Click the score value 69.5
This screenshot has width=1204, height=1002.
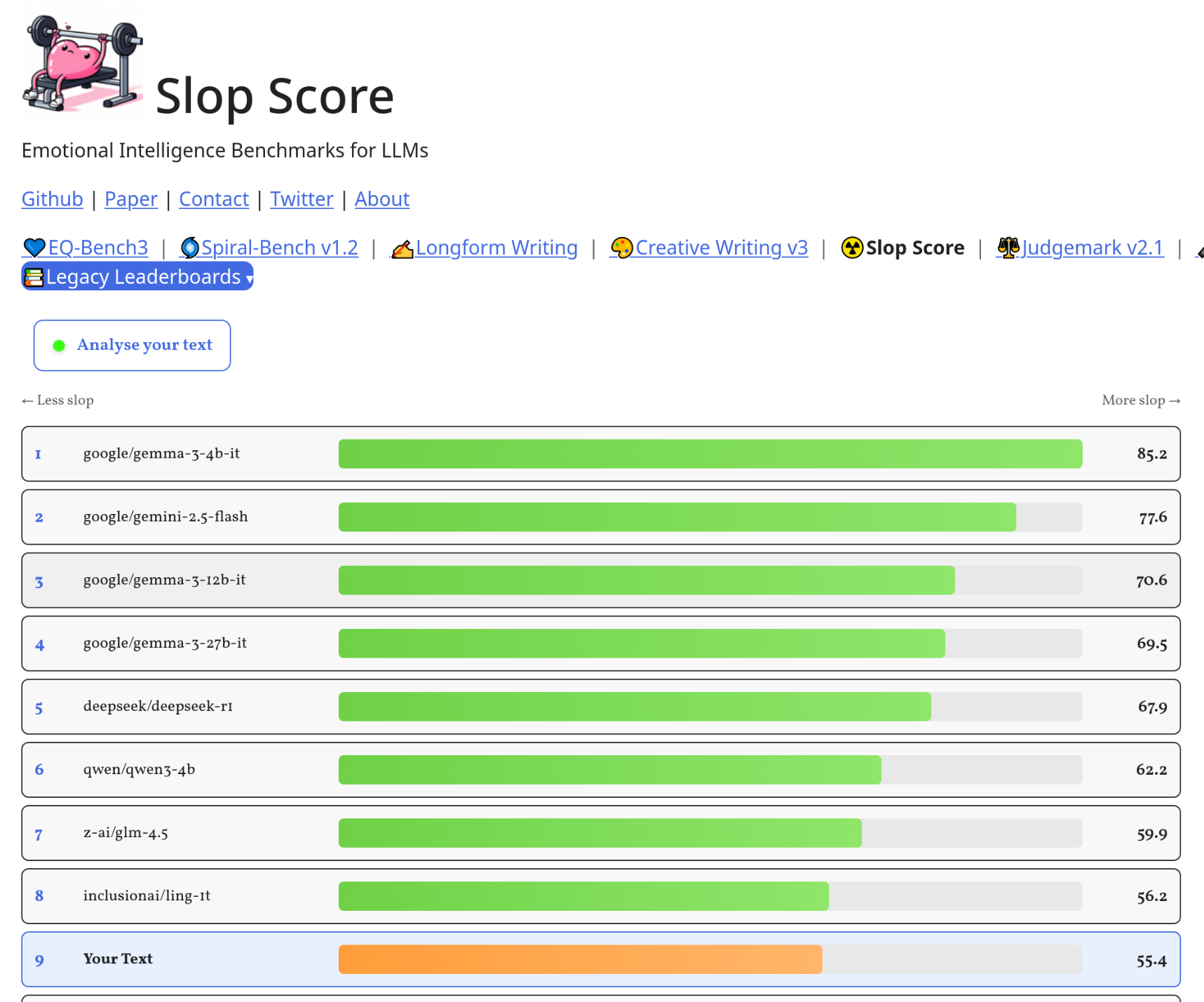1152,644
